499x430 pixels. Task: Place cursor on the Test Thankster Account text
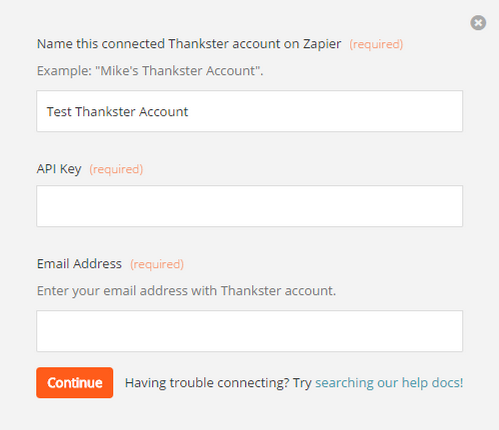[117, 112]
